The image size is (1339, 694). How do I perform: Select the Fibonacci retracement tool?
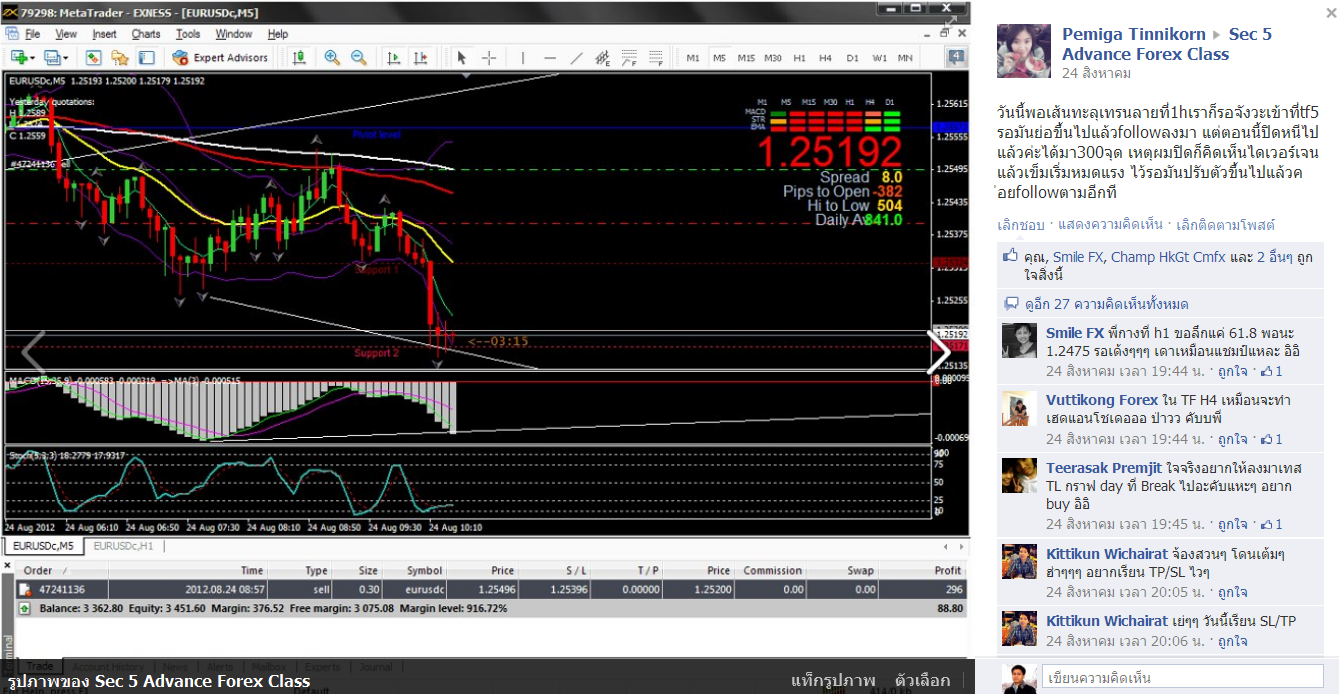pyautogui.click(x=629, y=58)
